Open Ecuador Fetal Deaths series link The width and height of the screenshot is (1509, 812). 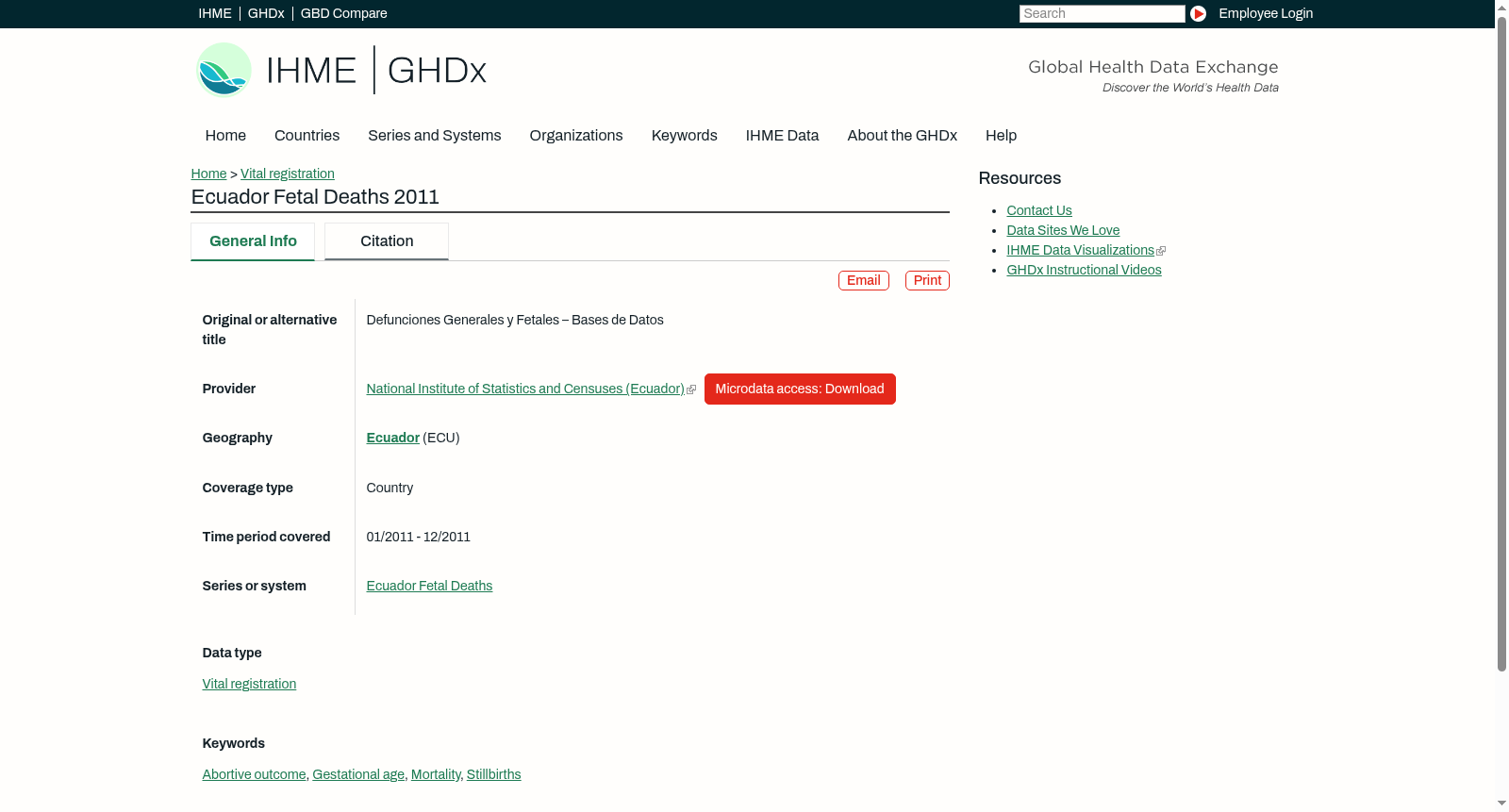click(x=429, y=586)
